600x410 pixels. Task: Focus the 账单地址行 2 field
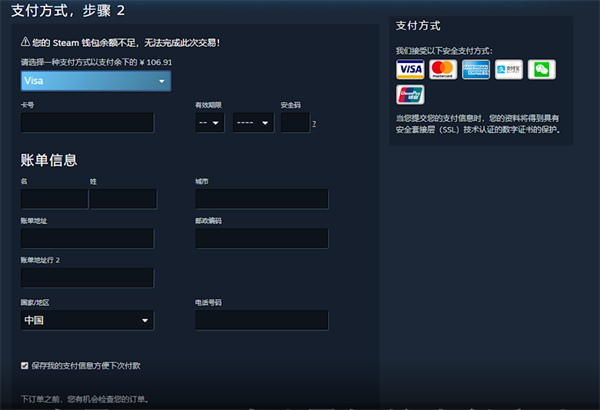[x=87, y=278]
